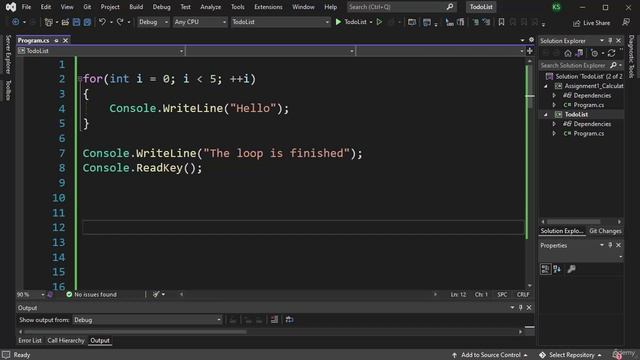Image resolution: width=640 pixels, height=360 pixels.
Task: Click the sync refresh icon in Solution Explorer
Action: coord(611,53)
